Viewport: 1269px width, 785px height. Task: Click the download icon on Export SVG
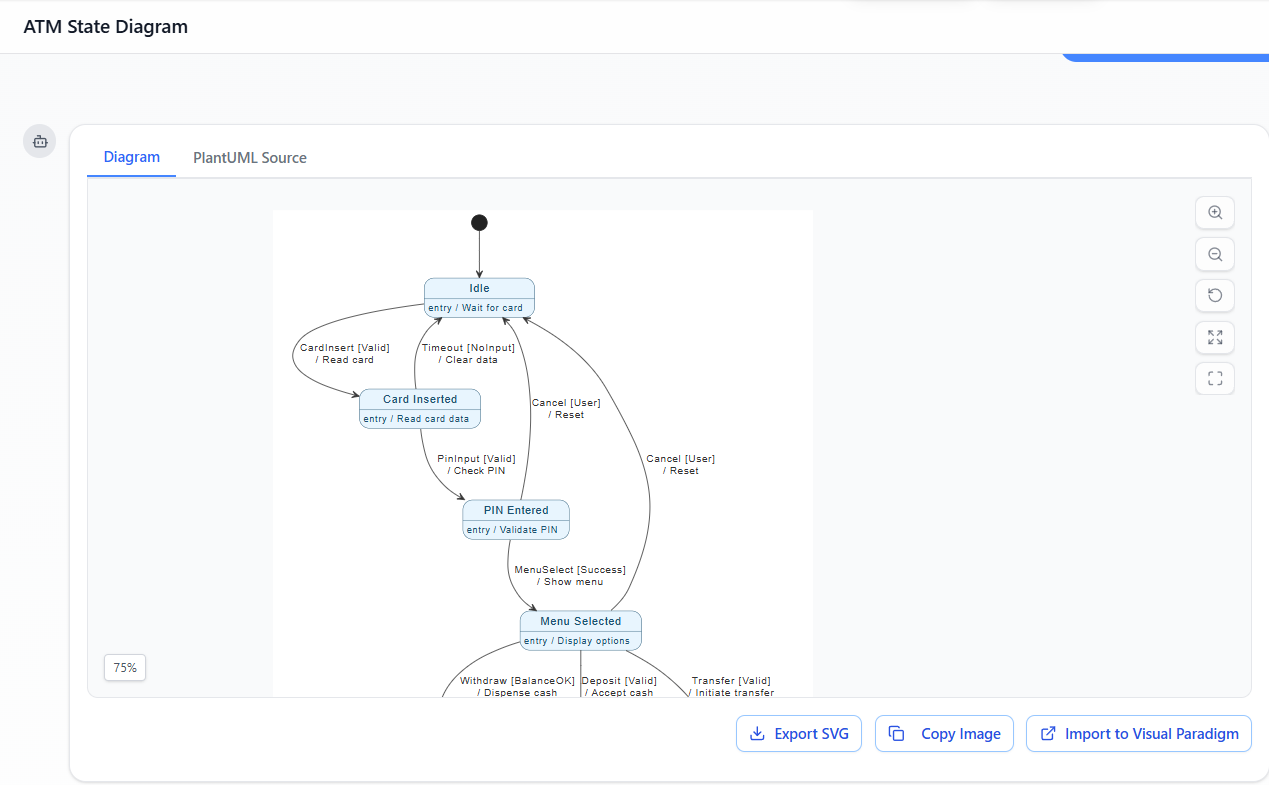pos(757,734)
